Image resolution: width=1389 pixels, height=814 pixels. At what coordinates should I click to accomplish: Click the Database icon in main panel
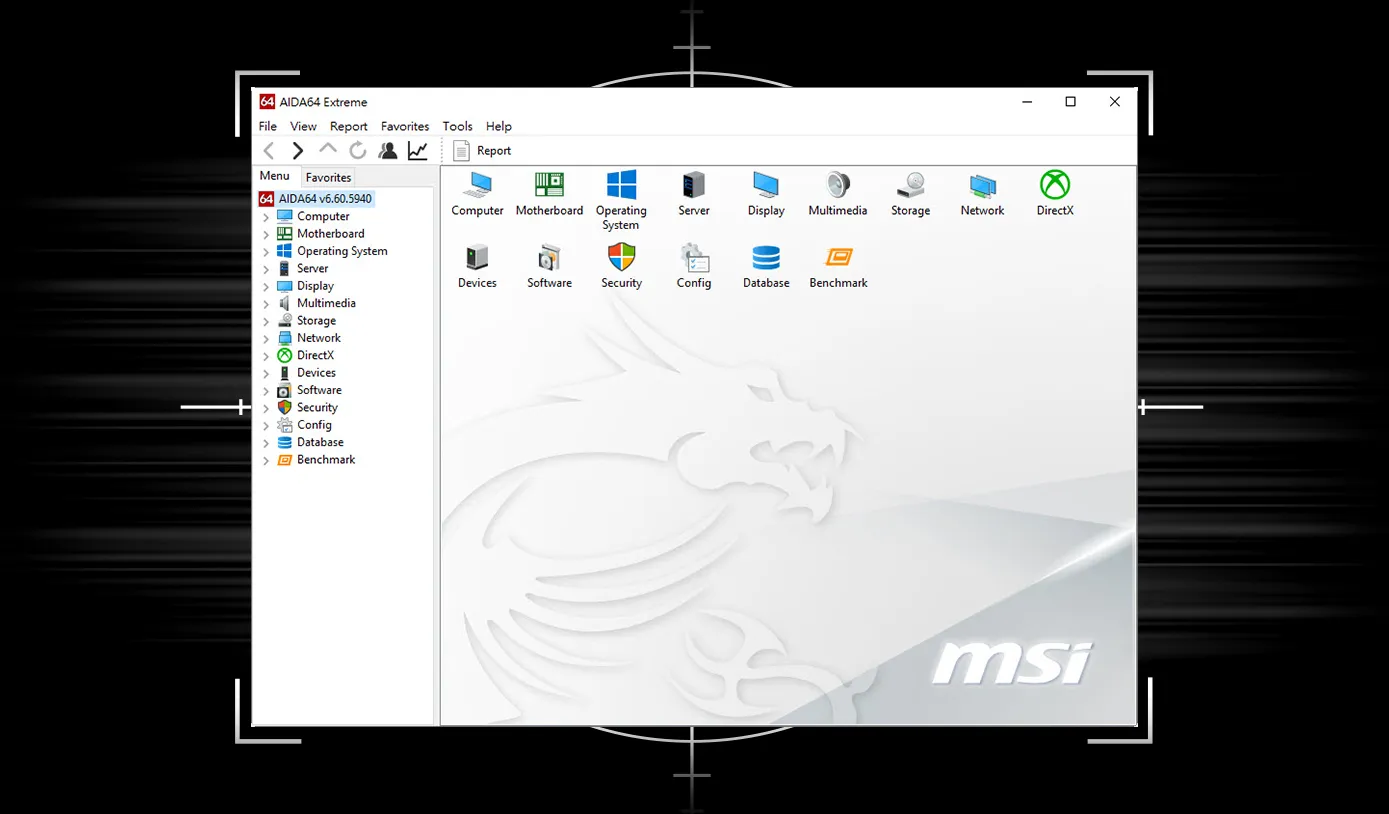pyautogui.click(x=766, y=258)
